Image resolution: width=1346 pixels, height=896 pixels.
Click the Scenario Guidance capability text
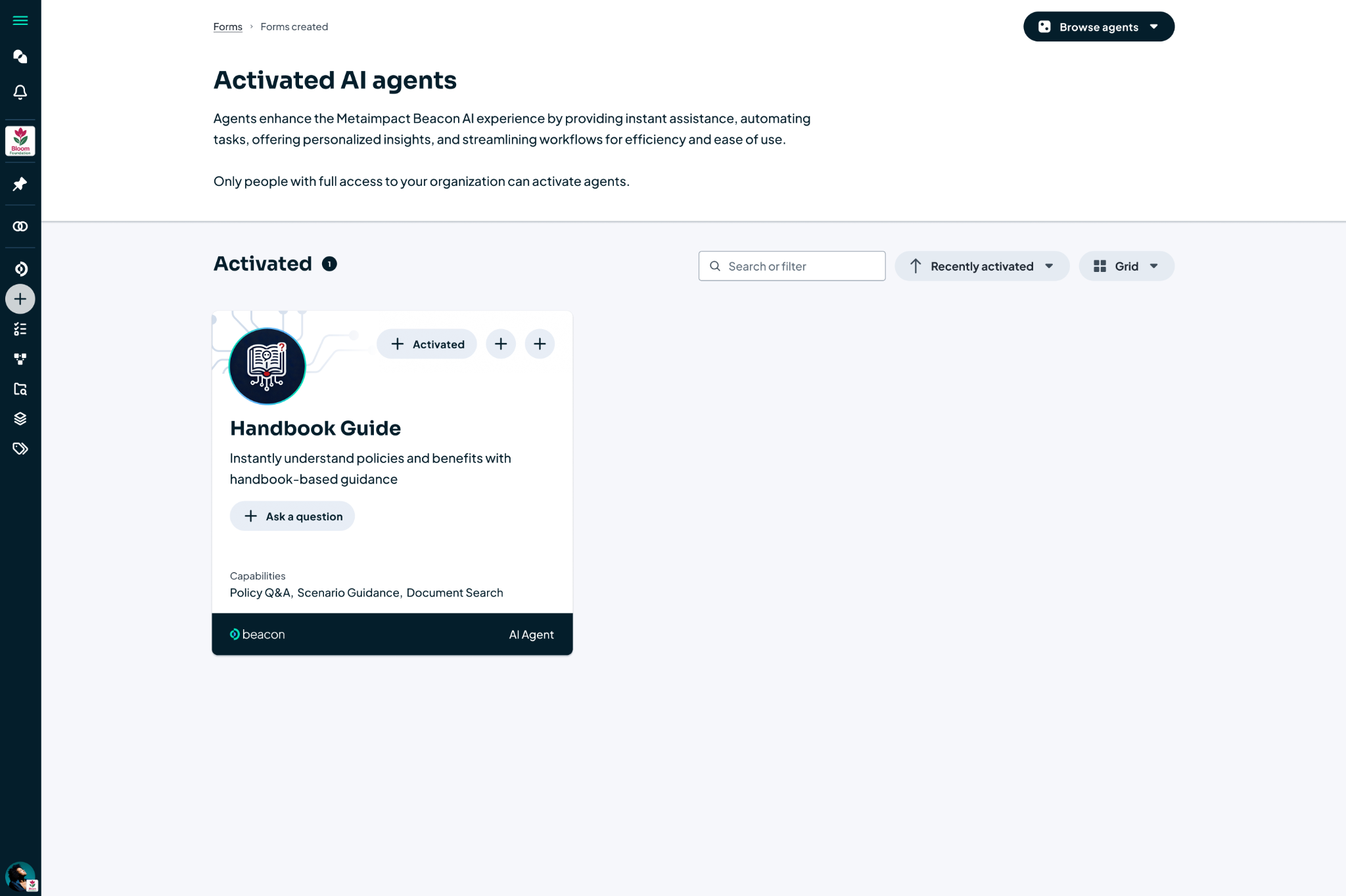click(x=348, y=593)
